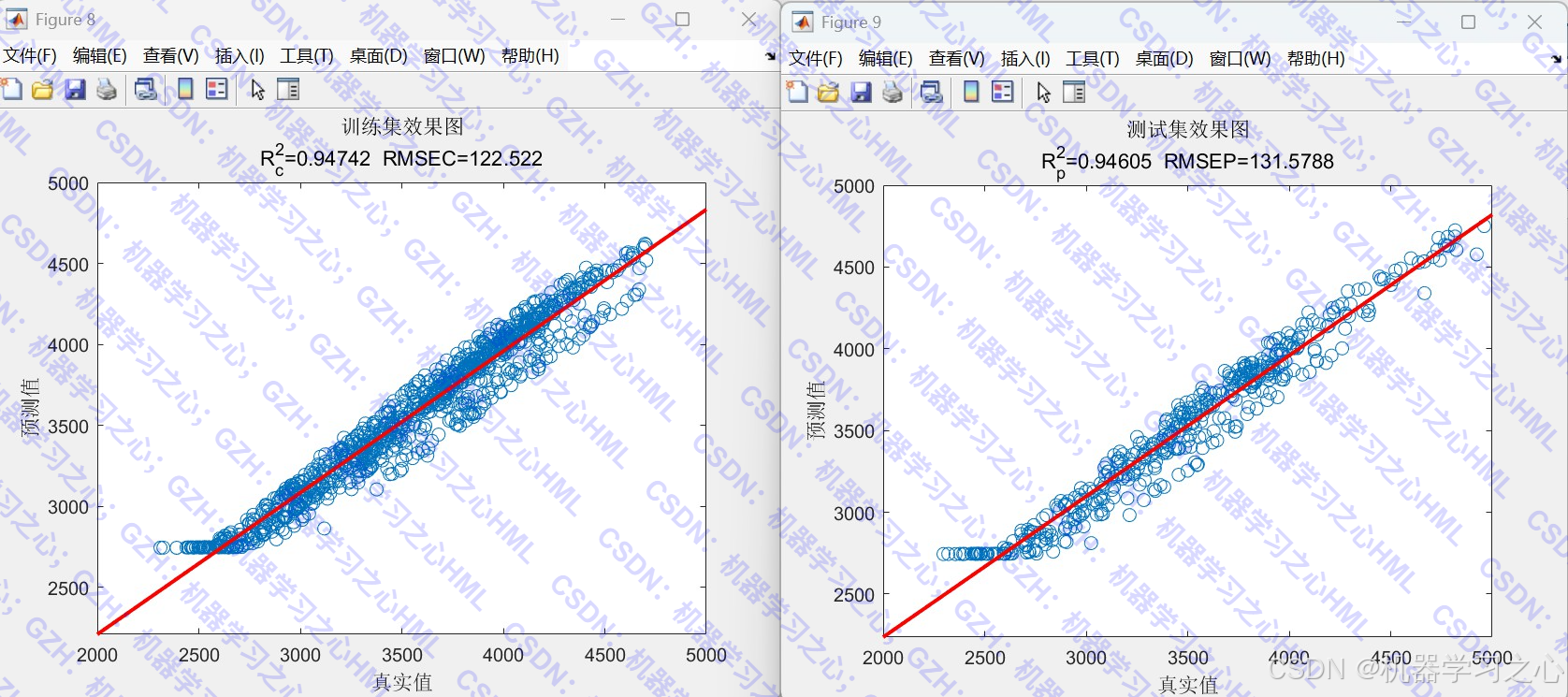
Task: Open 插入(I) menu in Figure 8
Action: click(240, 56)
